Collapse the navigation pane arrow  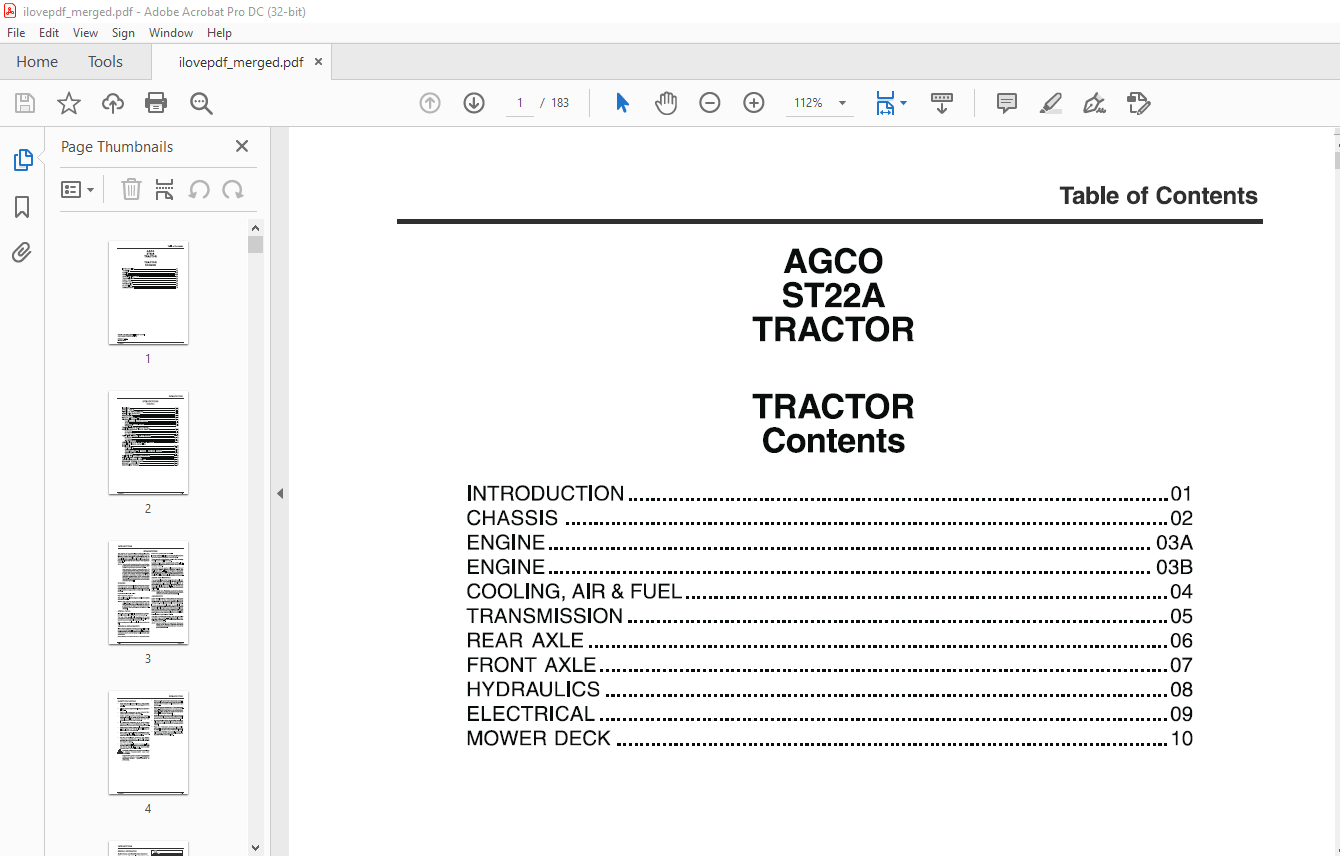(280, 493)
